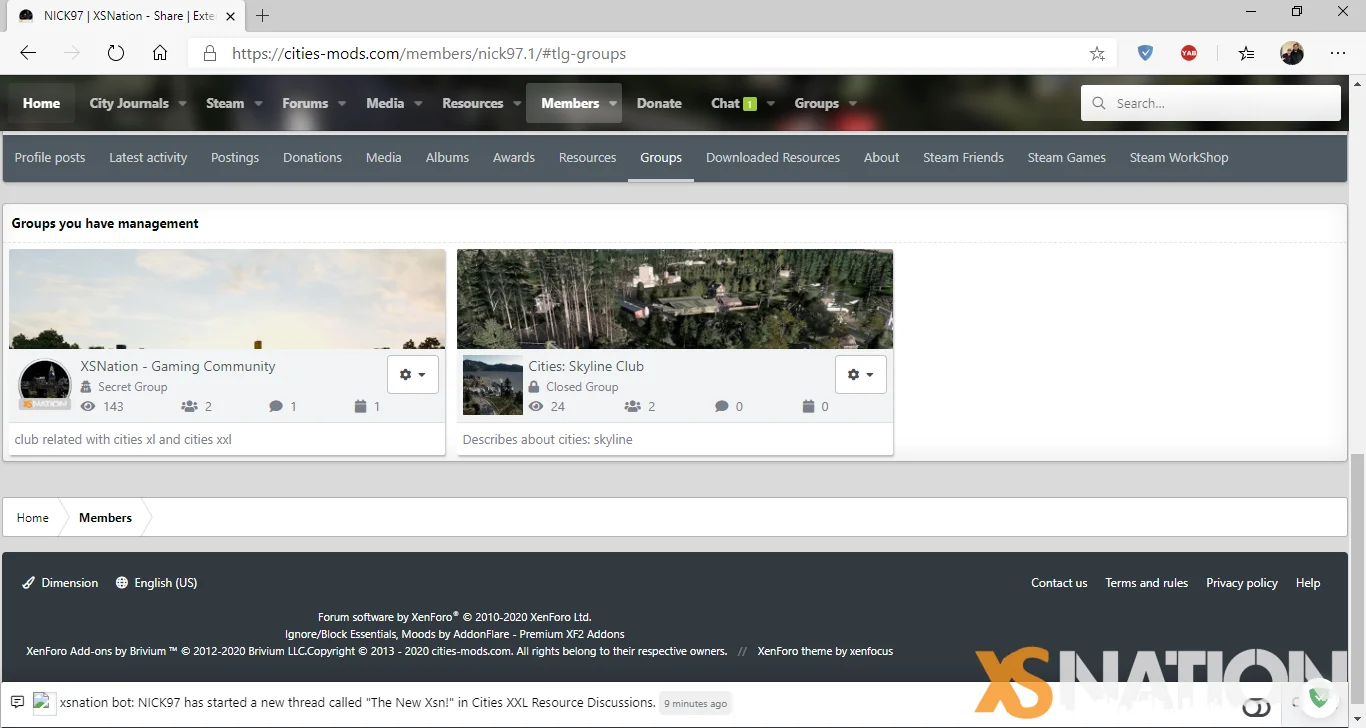Focus the Search input field

(1211, 103)
